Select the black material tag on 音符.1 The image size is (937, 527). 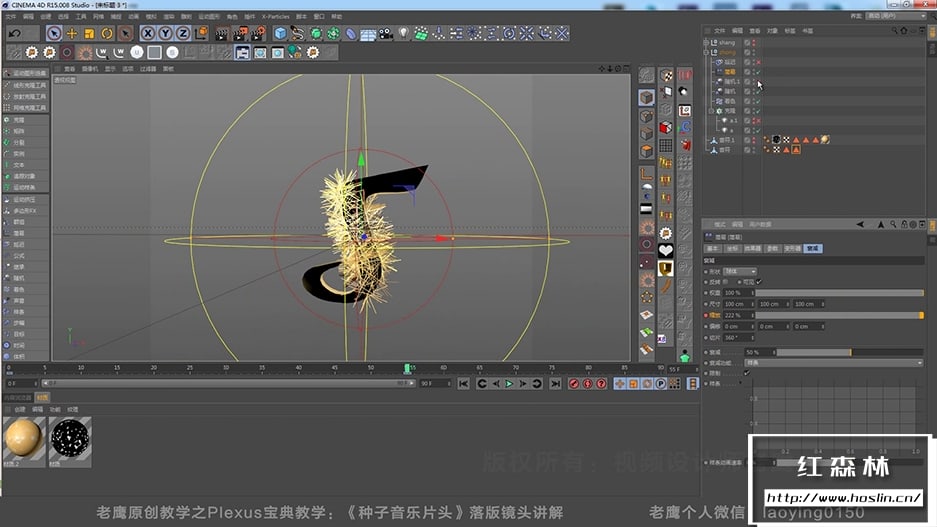coord(776,140)
